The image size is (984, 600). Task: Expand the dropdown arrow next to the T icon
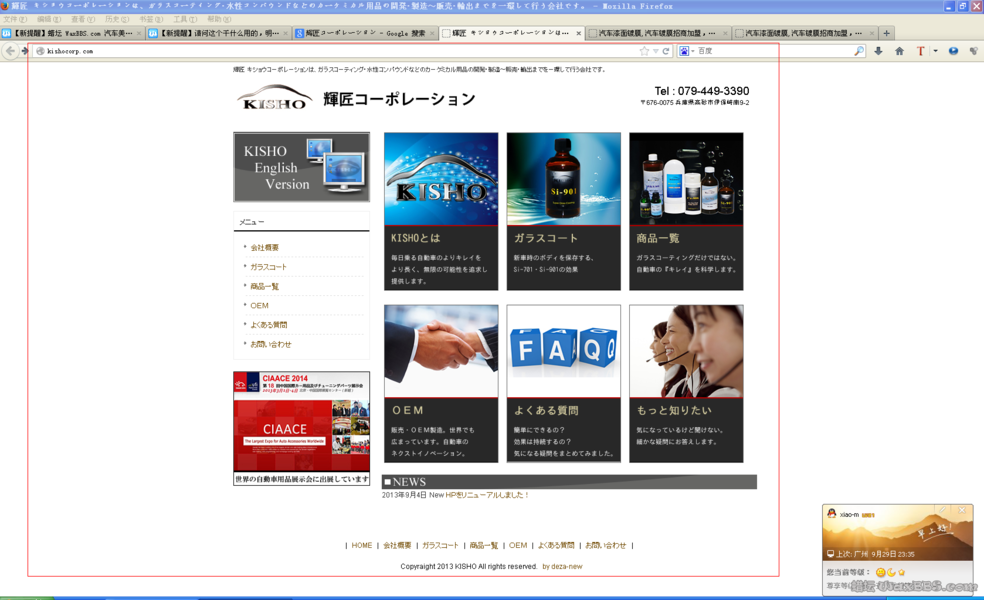click(x=935, y=50)
